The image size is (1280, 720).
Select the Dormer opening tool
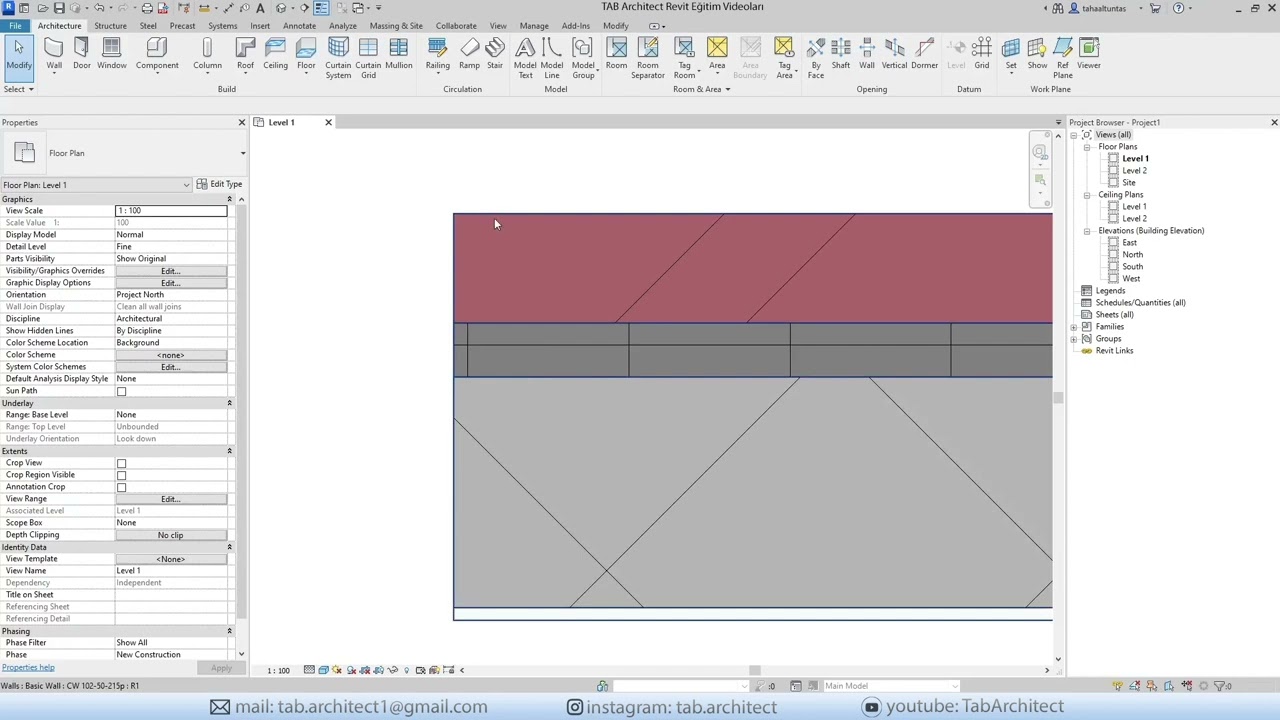[x=925, y=54]
